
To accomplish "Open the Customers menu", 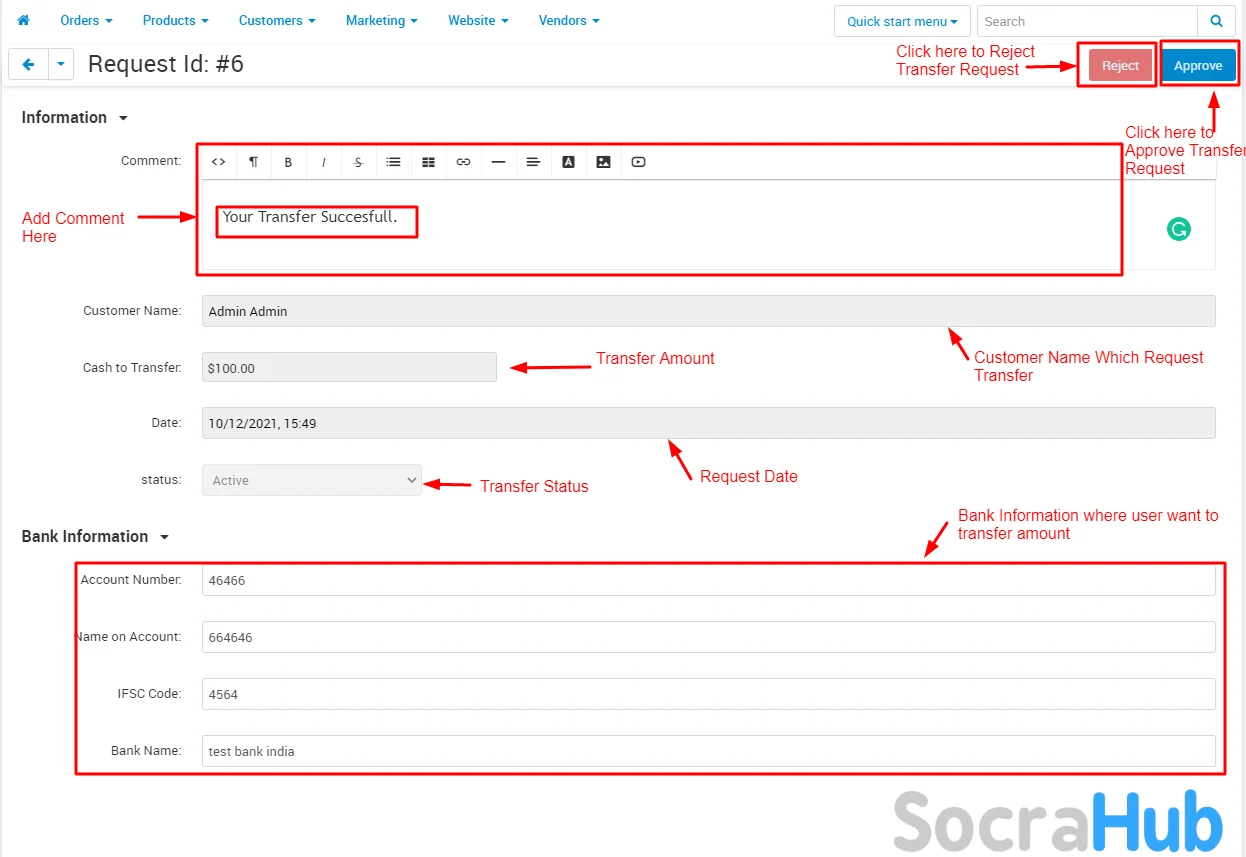I will [277, 20].
